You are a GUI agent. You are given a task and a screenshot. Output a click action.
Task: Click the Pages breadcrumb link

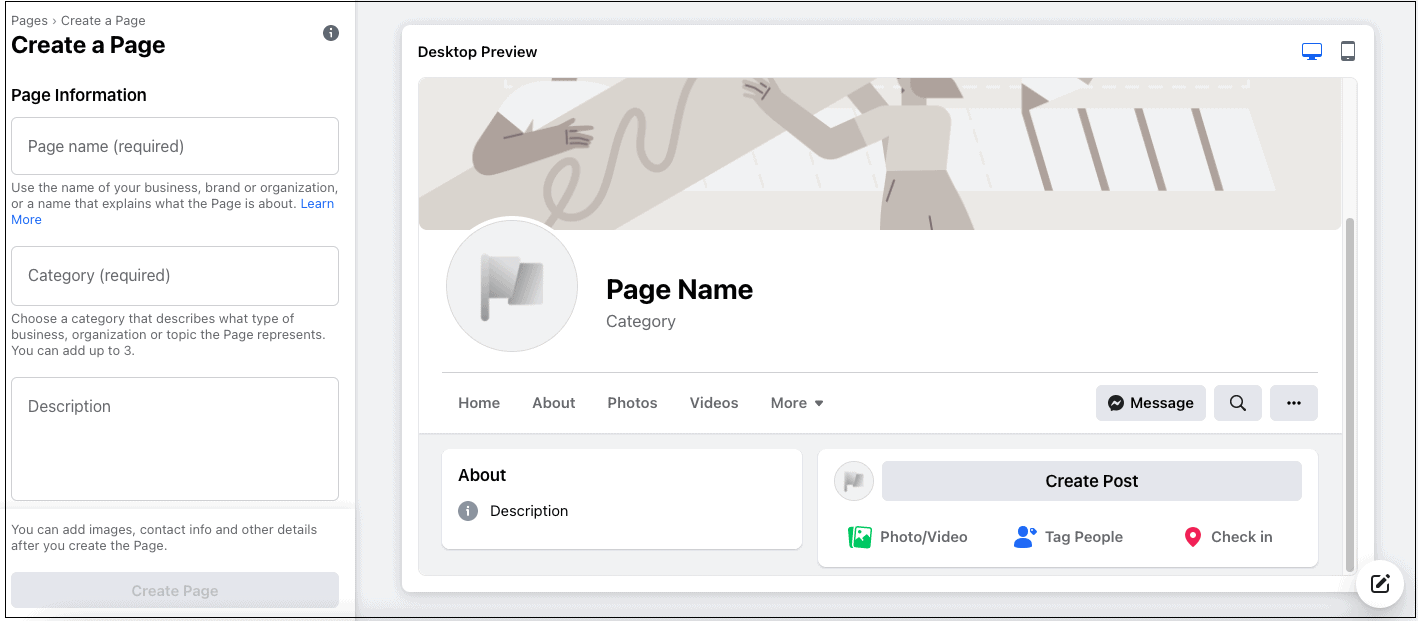29,20
